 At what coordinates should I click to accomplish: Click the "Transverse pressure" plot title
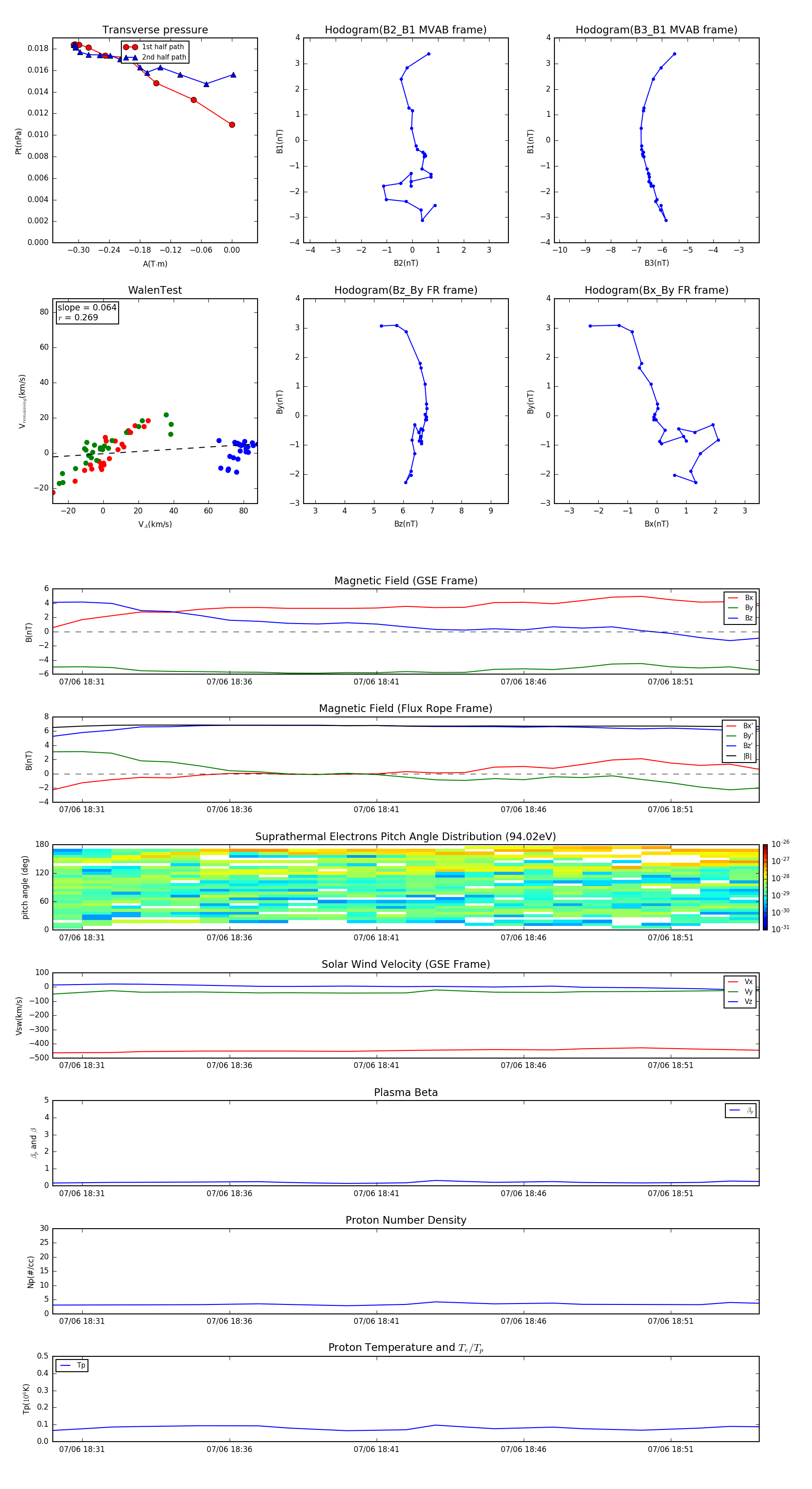click(x=155, y=29)
